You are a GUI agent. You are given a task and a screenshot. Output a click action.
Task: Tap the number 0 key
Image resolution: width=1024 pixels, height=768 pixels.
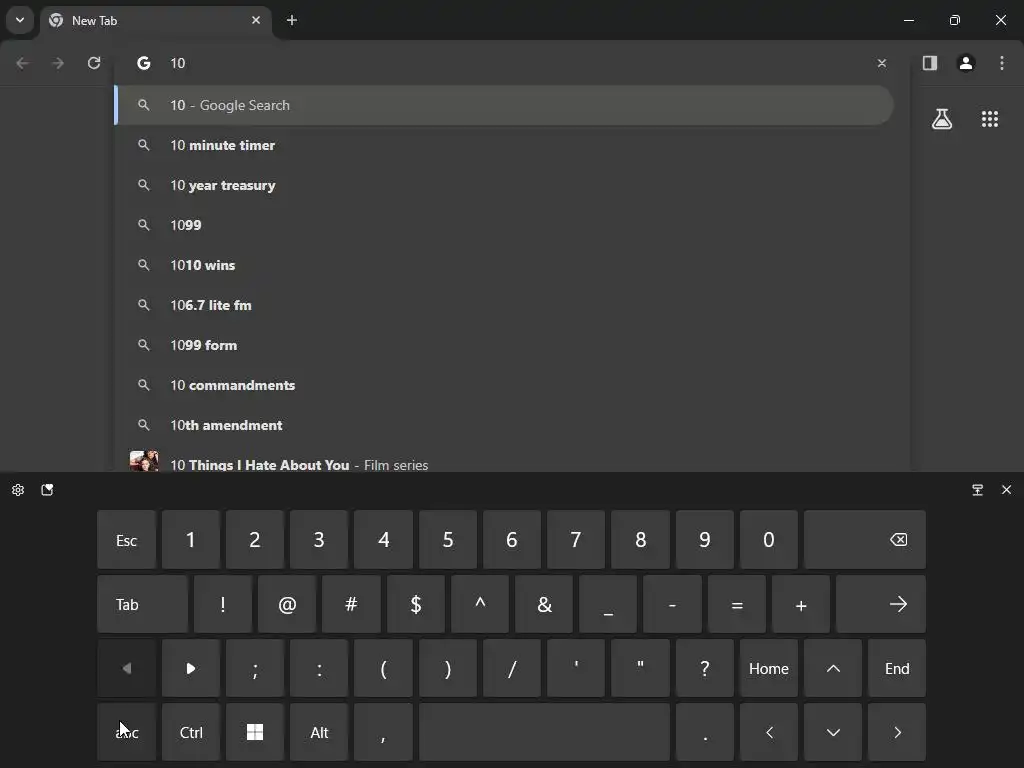769,539
